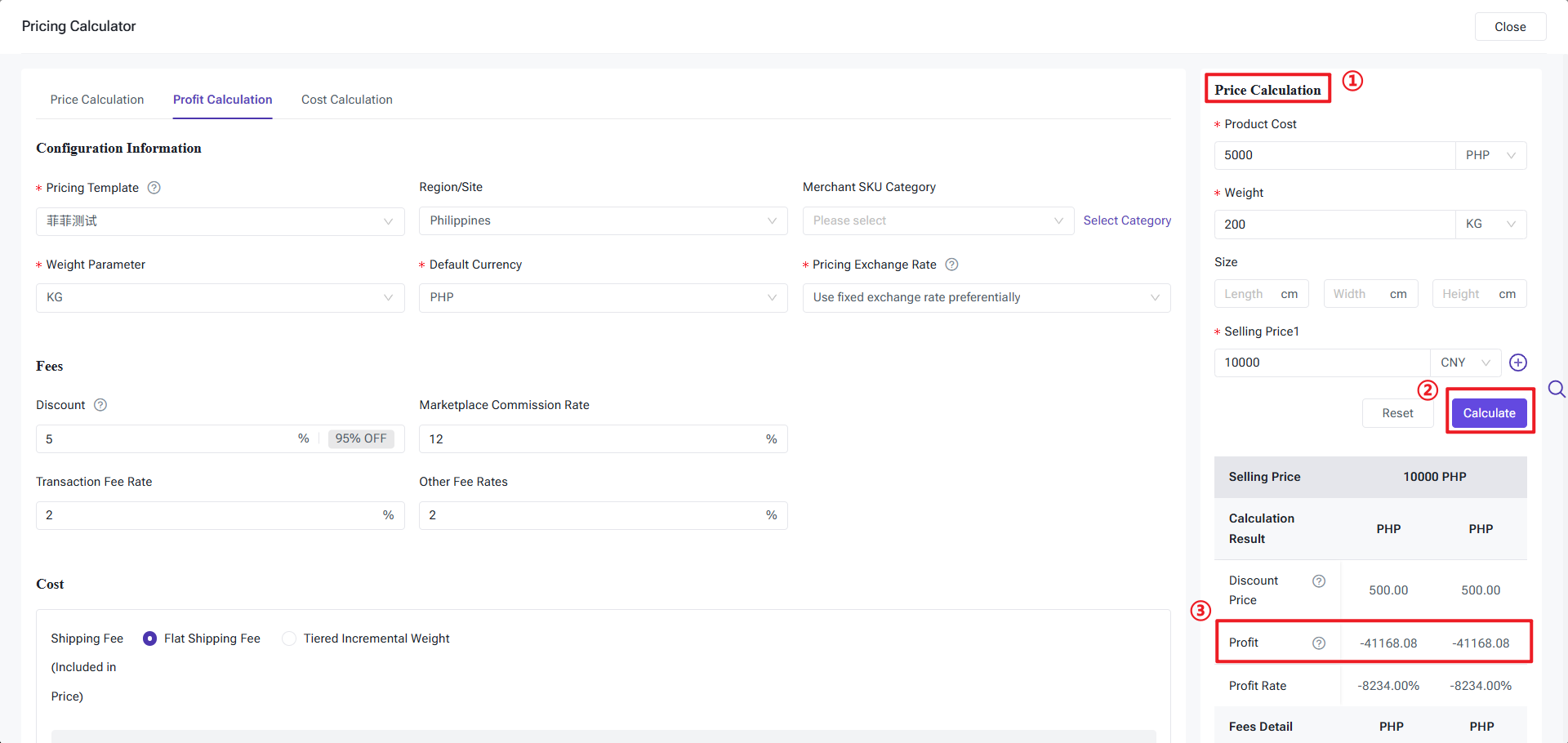
Task: Click the Discount help question icon in Fees
Action: tap(100, 405)
